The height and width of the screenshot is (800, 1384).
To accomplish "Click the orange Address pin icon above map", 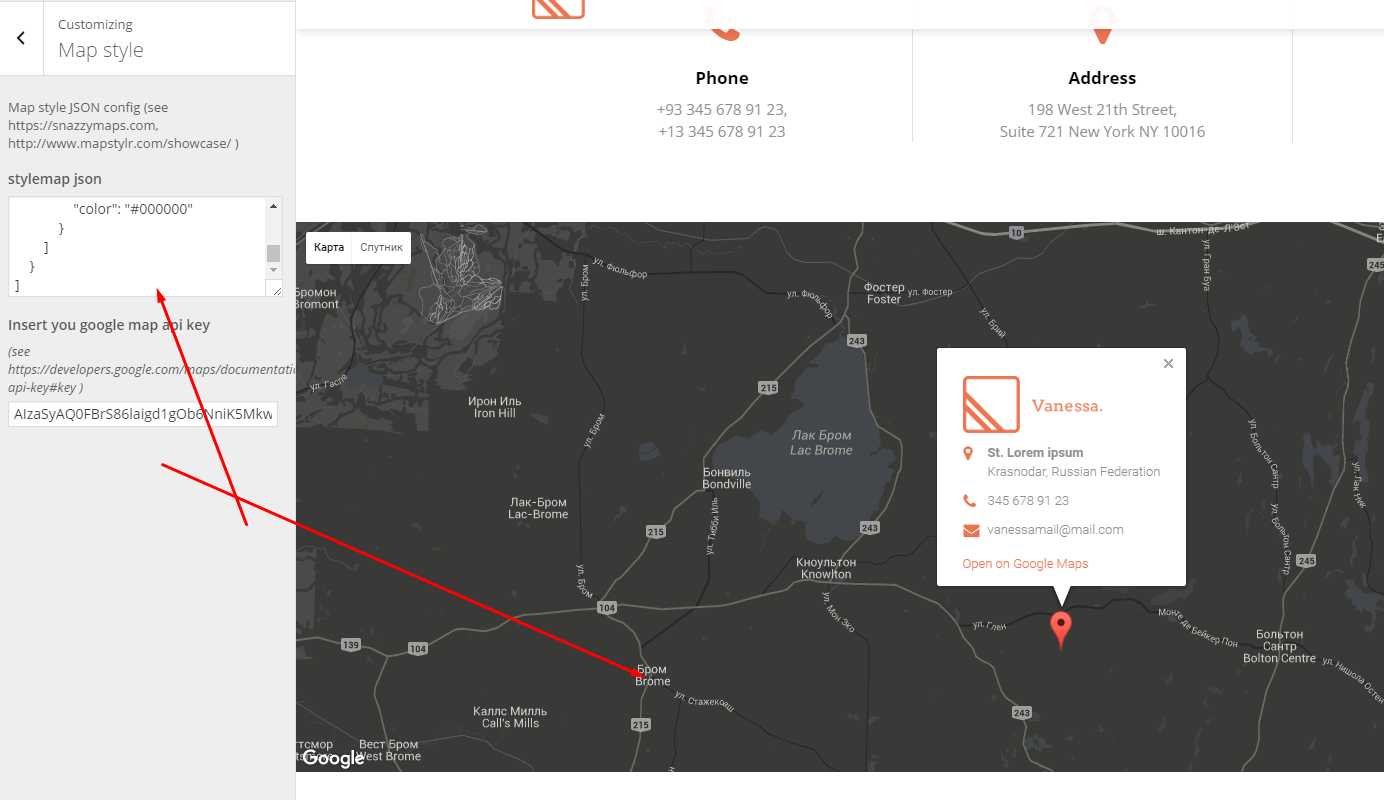I will tap(1101, 25).
